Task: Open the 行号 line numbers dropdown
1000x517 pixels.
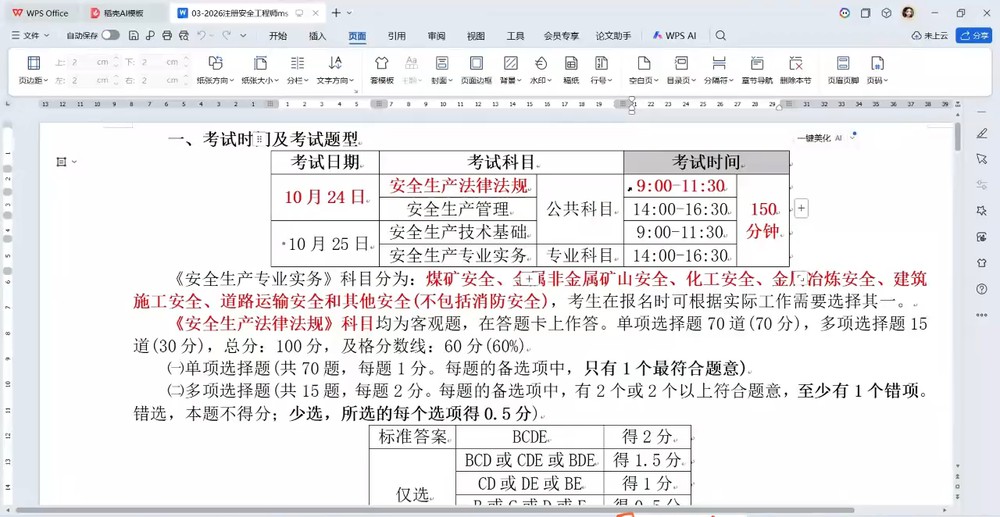Action: pyautogui.click(x=601, y=80)
